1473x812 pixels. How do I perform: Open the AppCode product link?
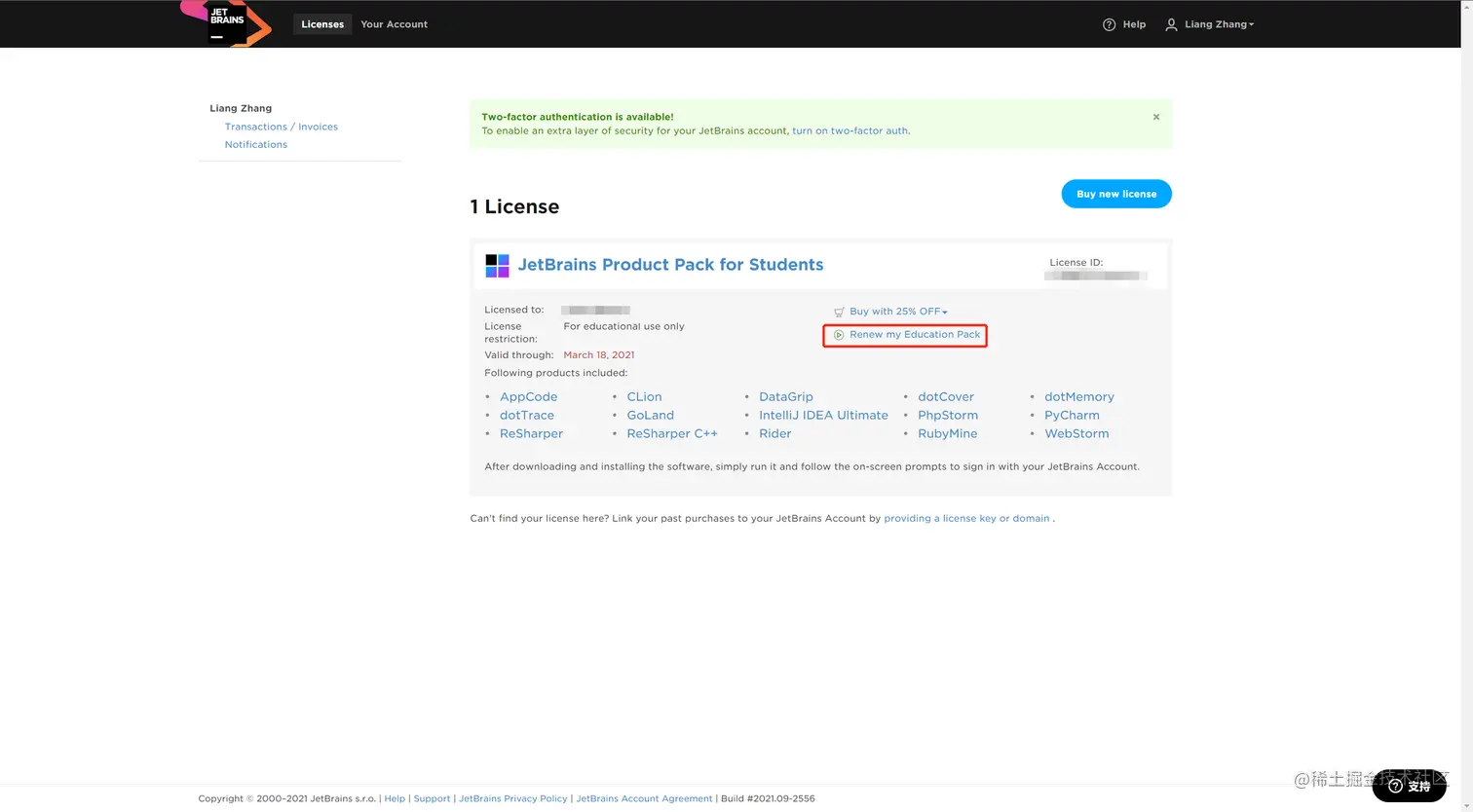529,396
